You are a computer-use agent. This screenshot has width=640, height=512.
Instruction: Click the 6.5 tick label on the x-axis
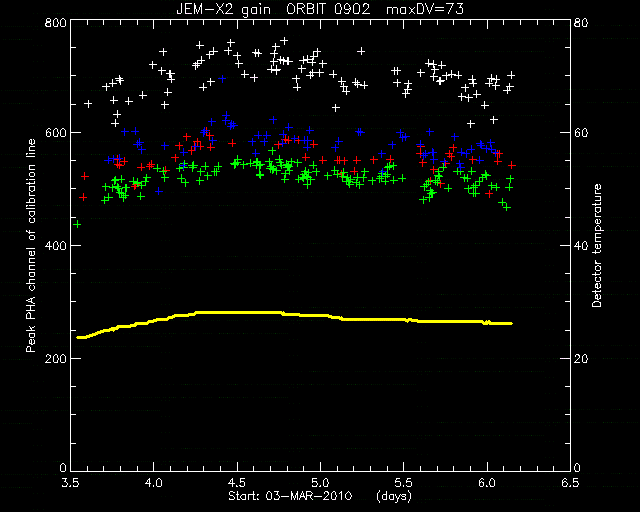[x=570, y=483]
